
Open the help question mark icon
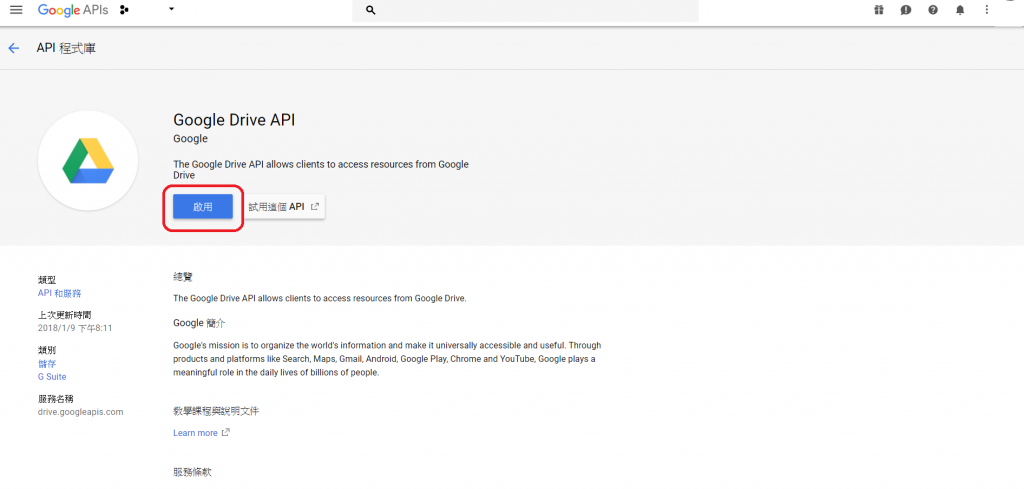pos(933,10)
